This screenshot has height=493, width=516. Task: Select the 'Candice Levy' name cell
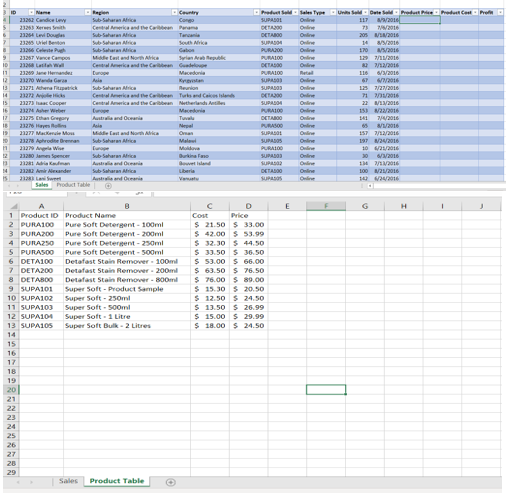pos(63,20)
